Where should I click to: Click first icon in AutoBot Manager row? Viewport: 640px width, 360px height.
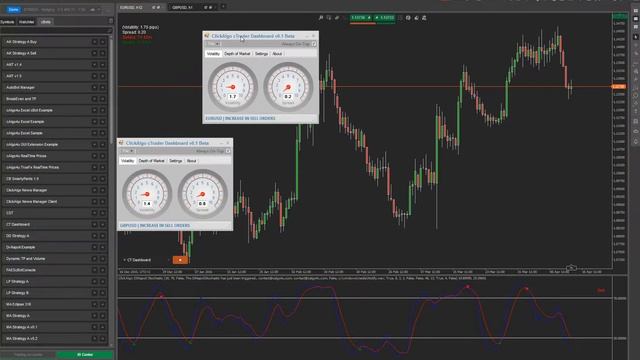point(94,88)
